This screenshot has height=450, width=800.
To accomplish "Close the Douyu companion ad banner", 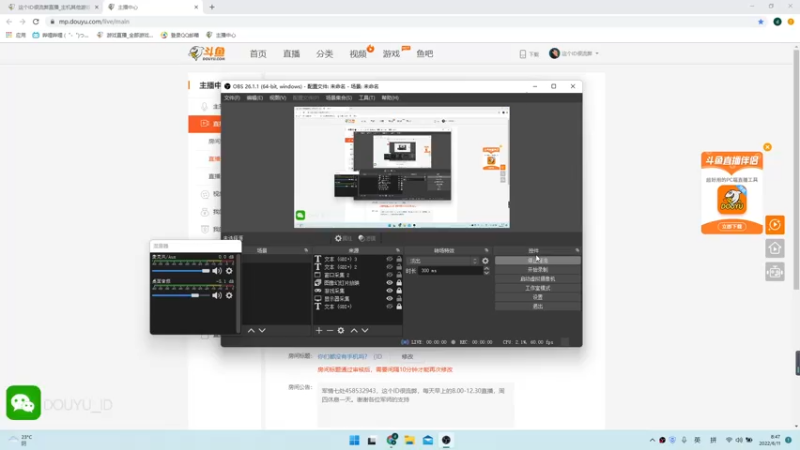I will (x=767, y=147).
